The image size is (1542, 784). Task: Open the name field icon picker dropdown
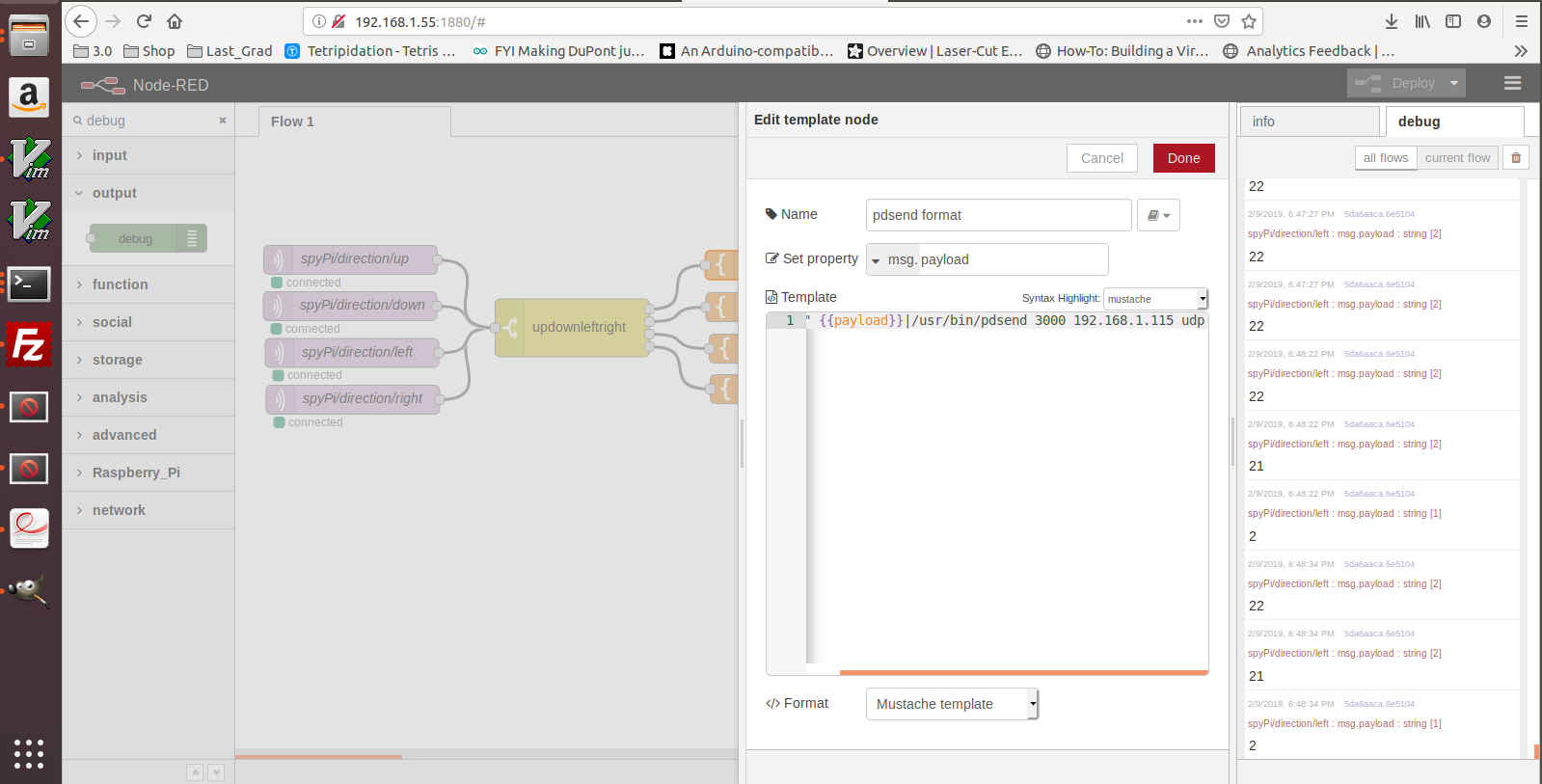[1158, 215]
